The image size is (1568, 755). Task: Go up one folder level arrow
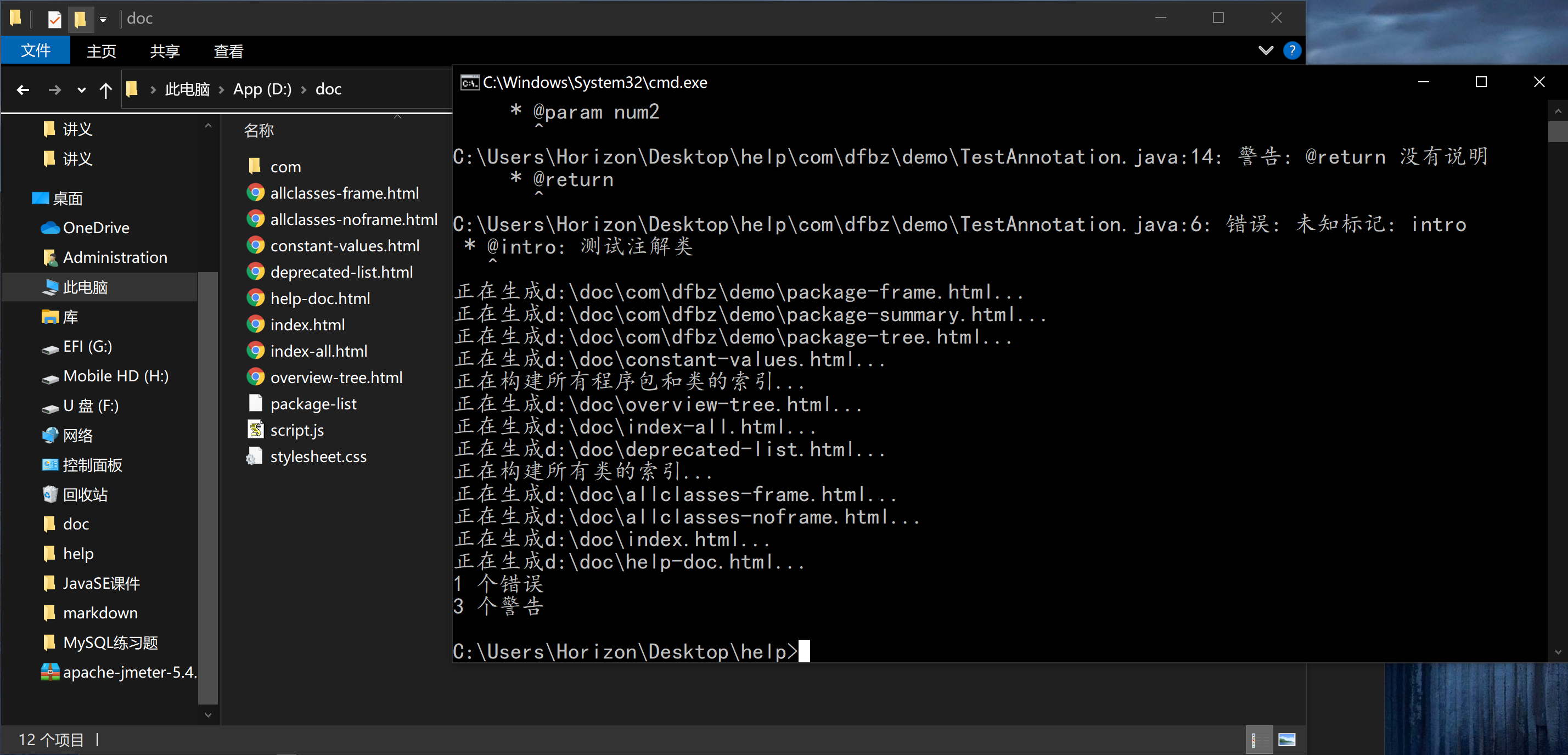click(x=105, y=90)
